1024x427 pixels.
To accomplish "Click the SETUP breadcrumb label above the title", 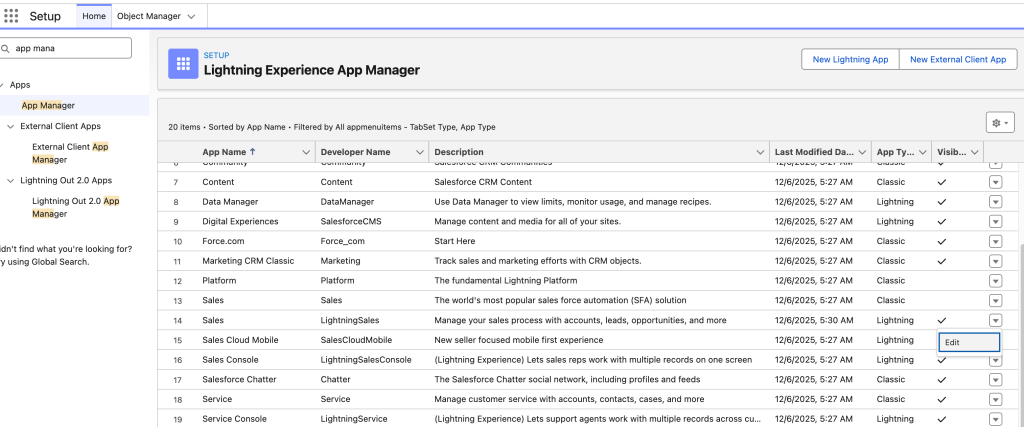I will click(x=216, y=55).
